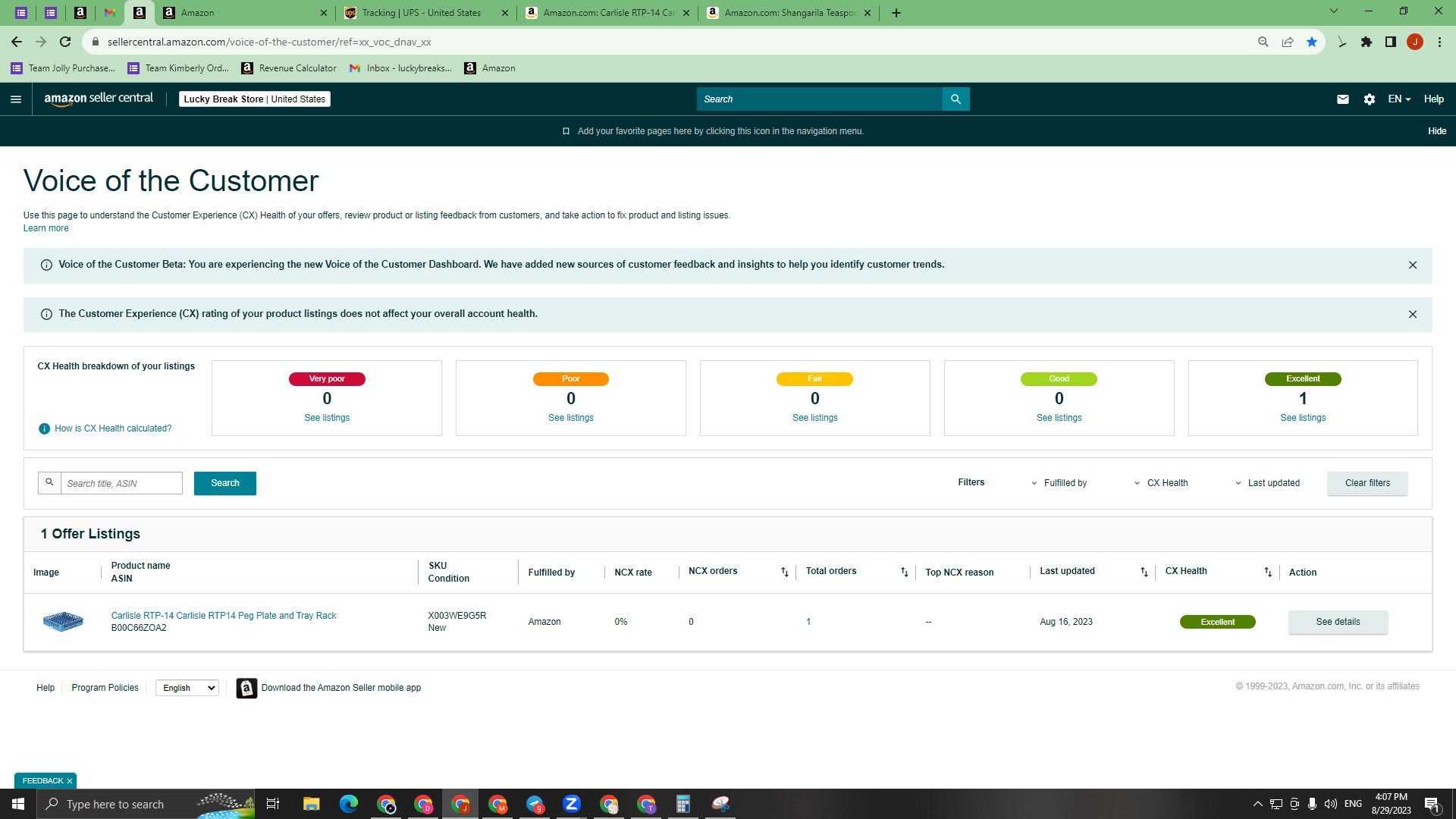Click the Carlisle peg rack product thumbnail
This screenshot has width=1456, height=819.
click(x=63, y=622)
